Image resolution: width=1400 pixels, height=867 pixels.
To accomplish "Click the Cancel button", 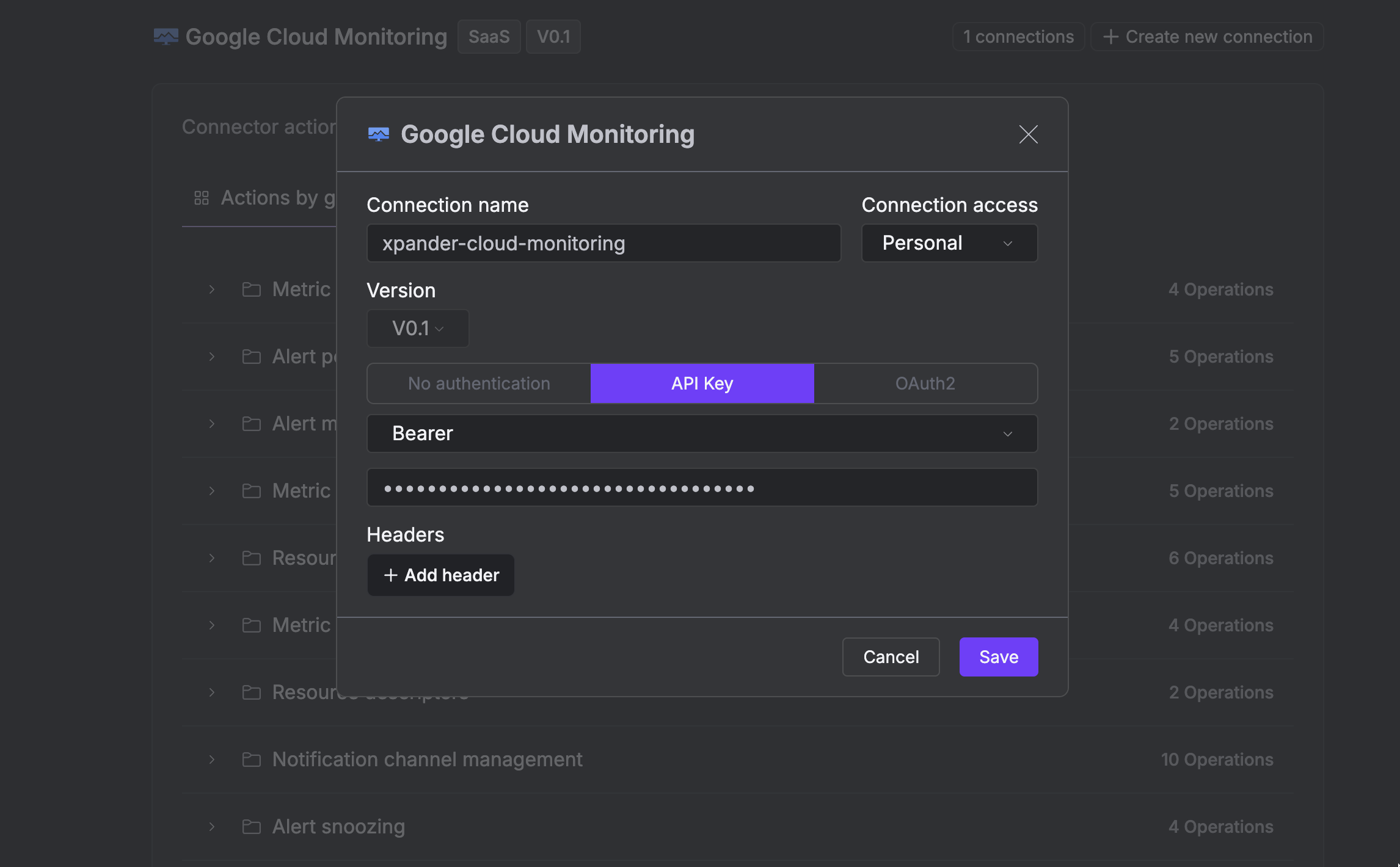I will point(891,657).
